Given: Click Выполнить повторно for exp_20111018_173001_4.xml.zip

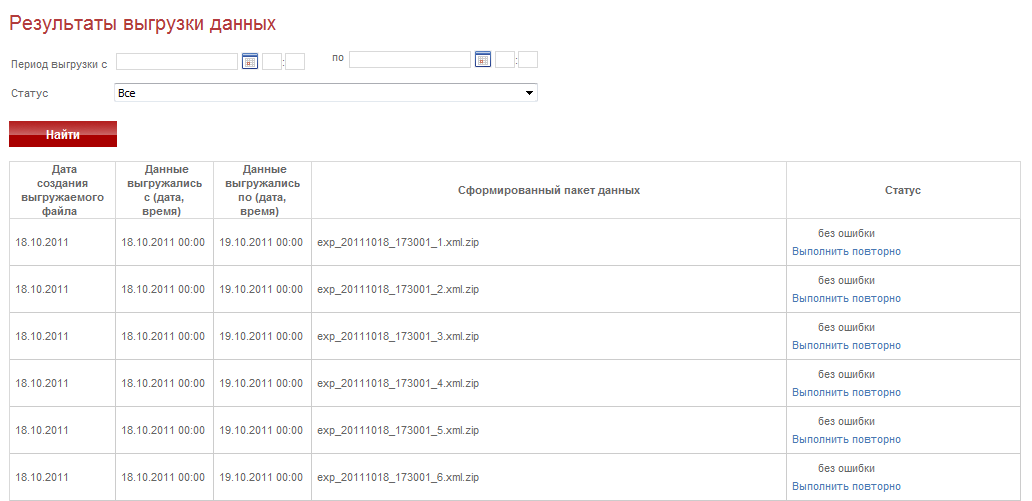Looking at the screenshot, I should 846,392.
